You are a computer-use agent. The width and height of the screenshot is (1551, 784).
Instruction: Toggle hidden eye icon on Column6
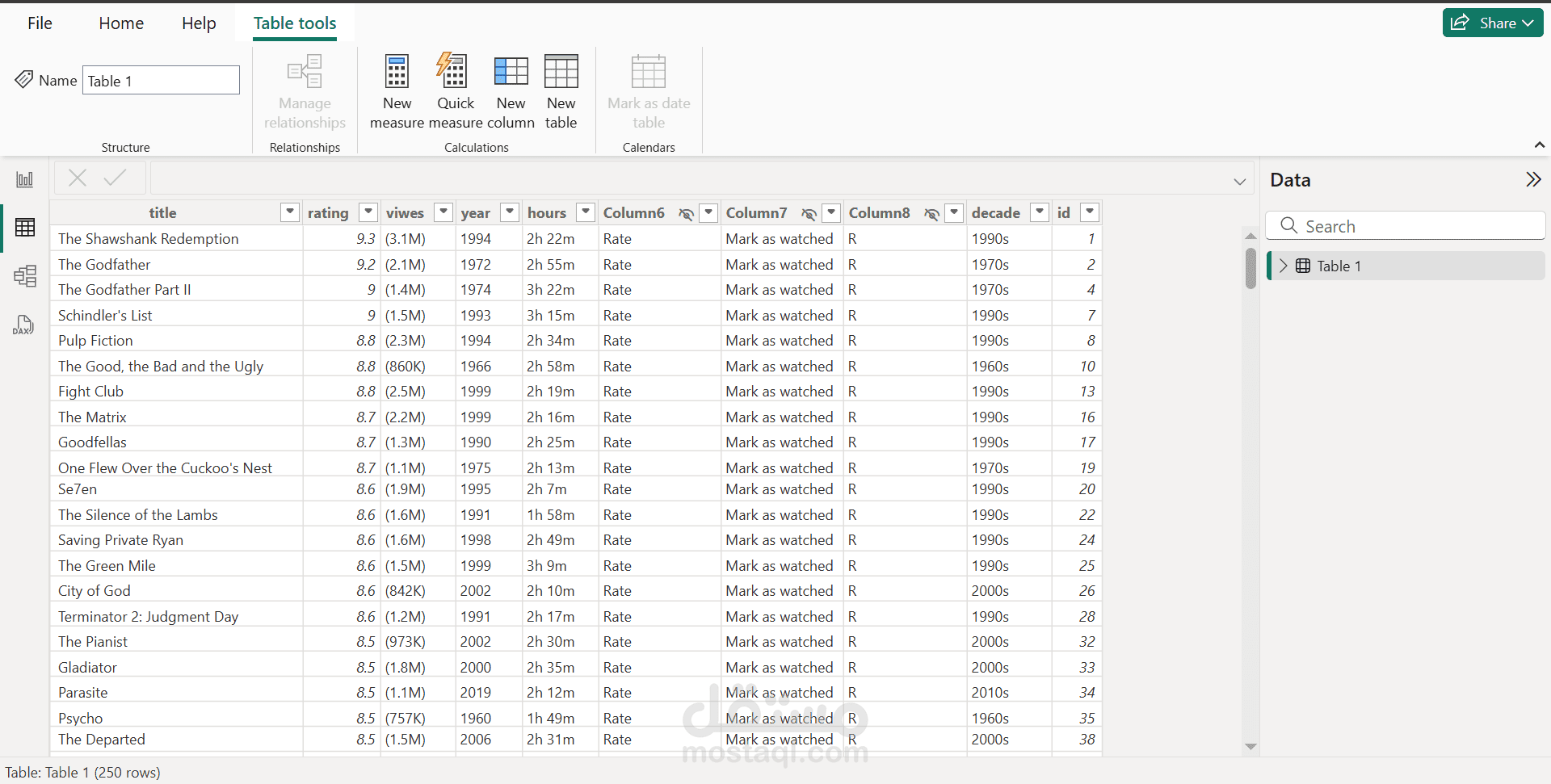click(686, 213)
